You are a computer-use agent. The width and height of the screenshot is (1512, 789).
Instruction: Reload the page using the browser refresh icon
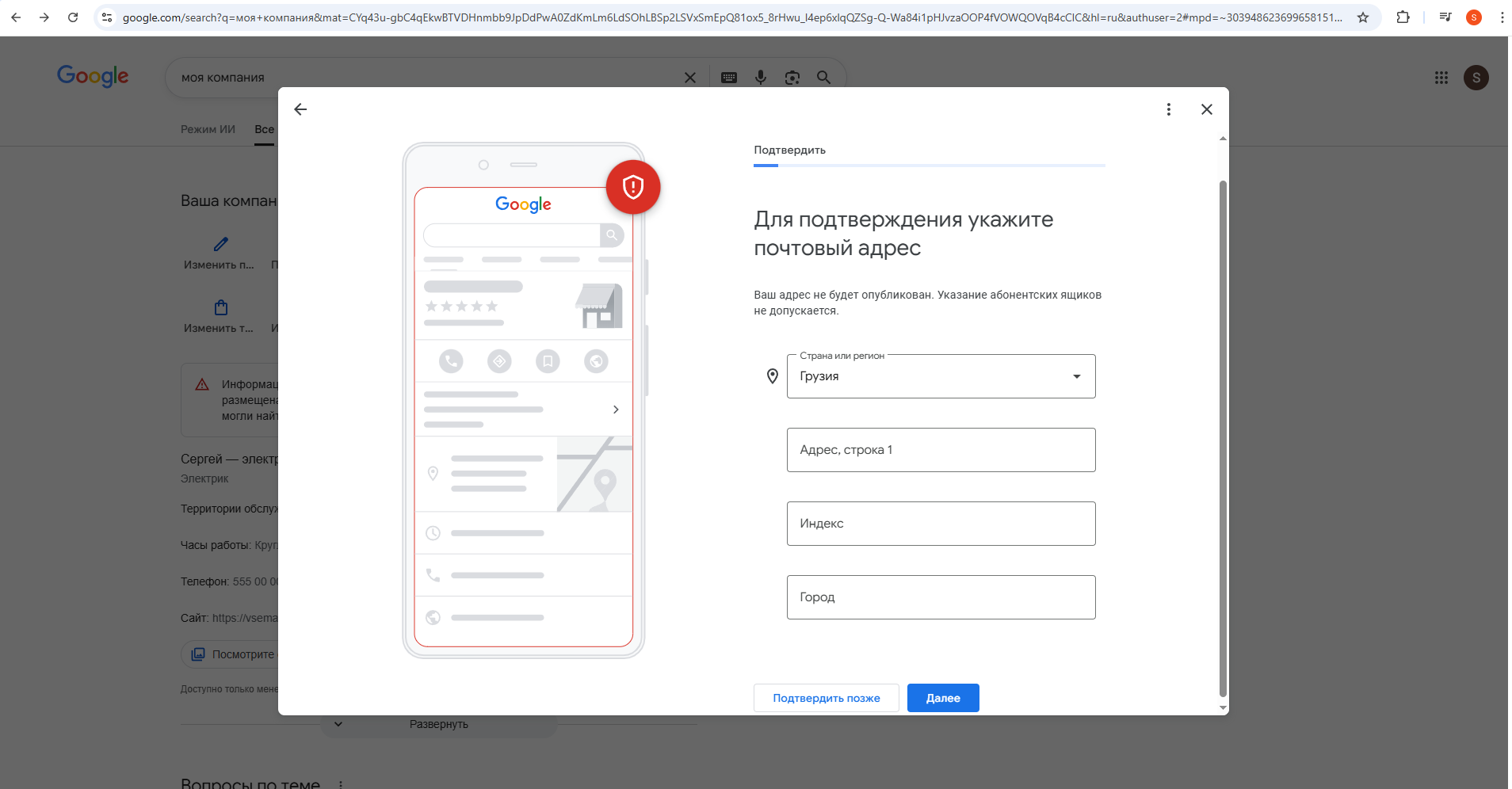click(x=73, y=17)
